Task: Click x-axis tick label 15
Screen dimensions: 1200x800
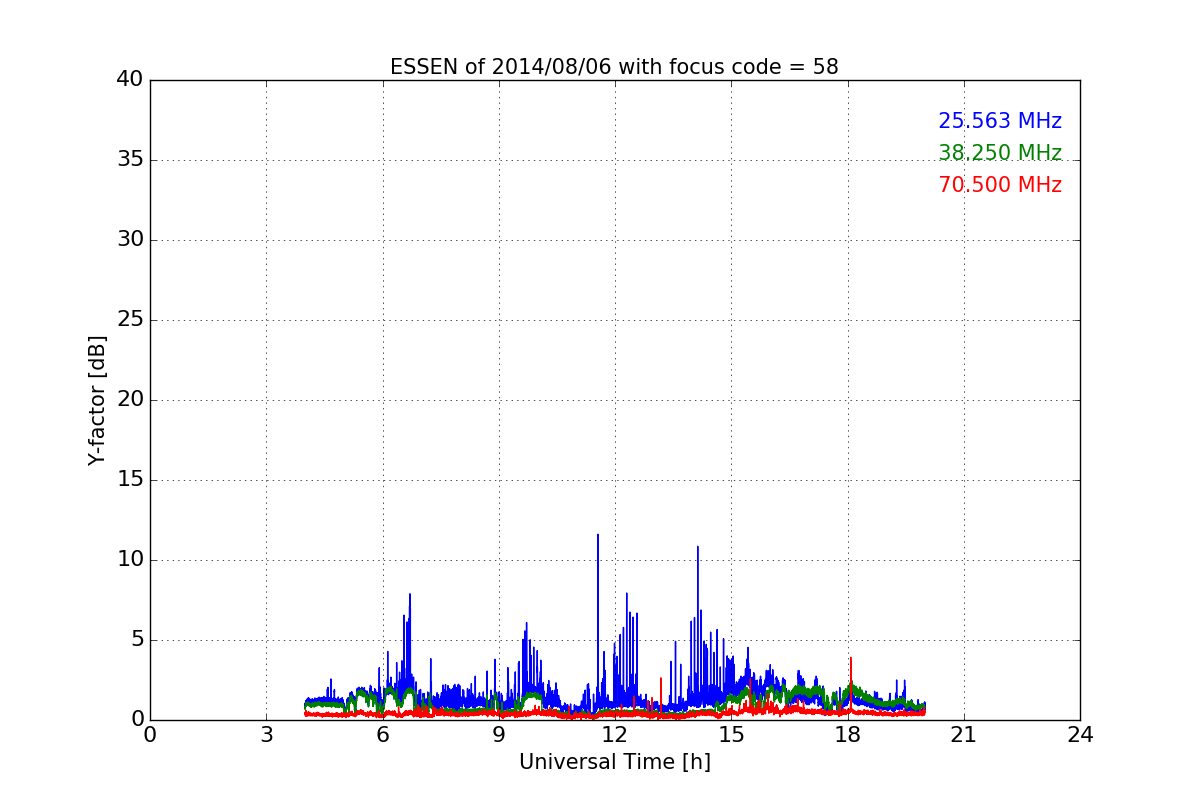Action: pos(731,735)
